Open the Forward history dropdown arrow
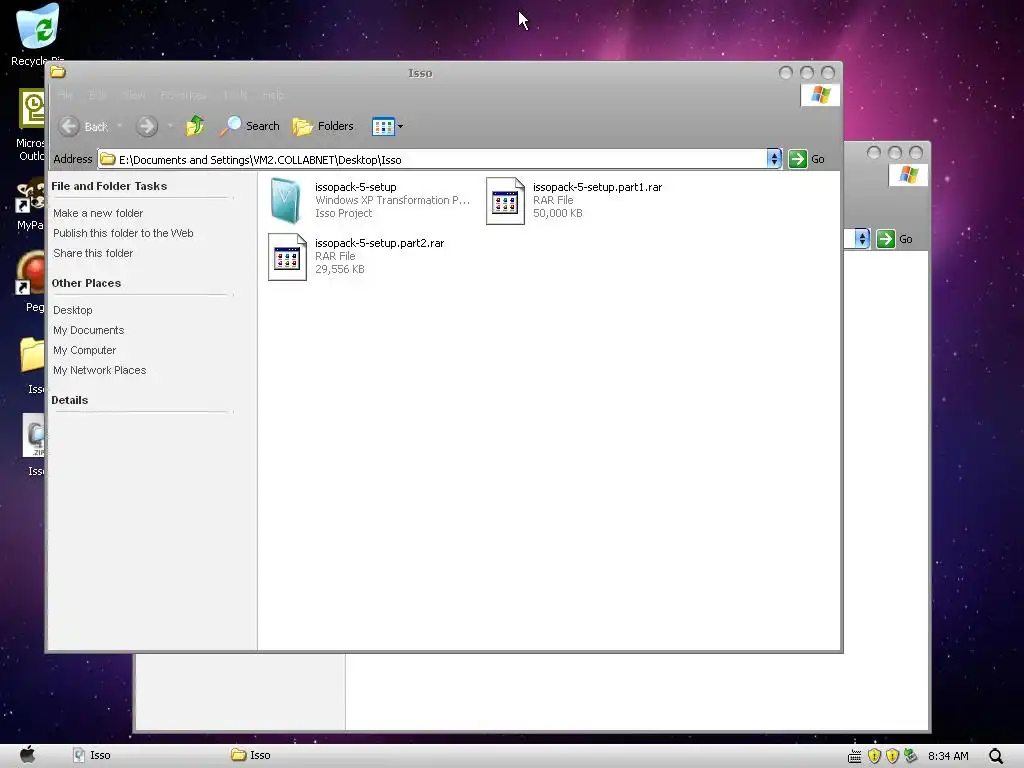1024x768 pixels. (x=170, y=126)
